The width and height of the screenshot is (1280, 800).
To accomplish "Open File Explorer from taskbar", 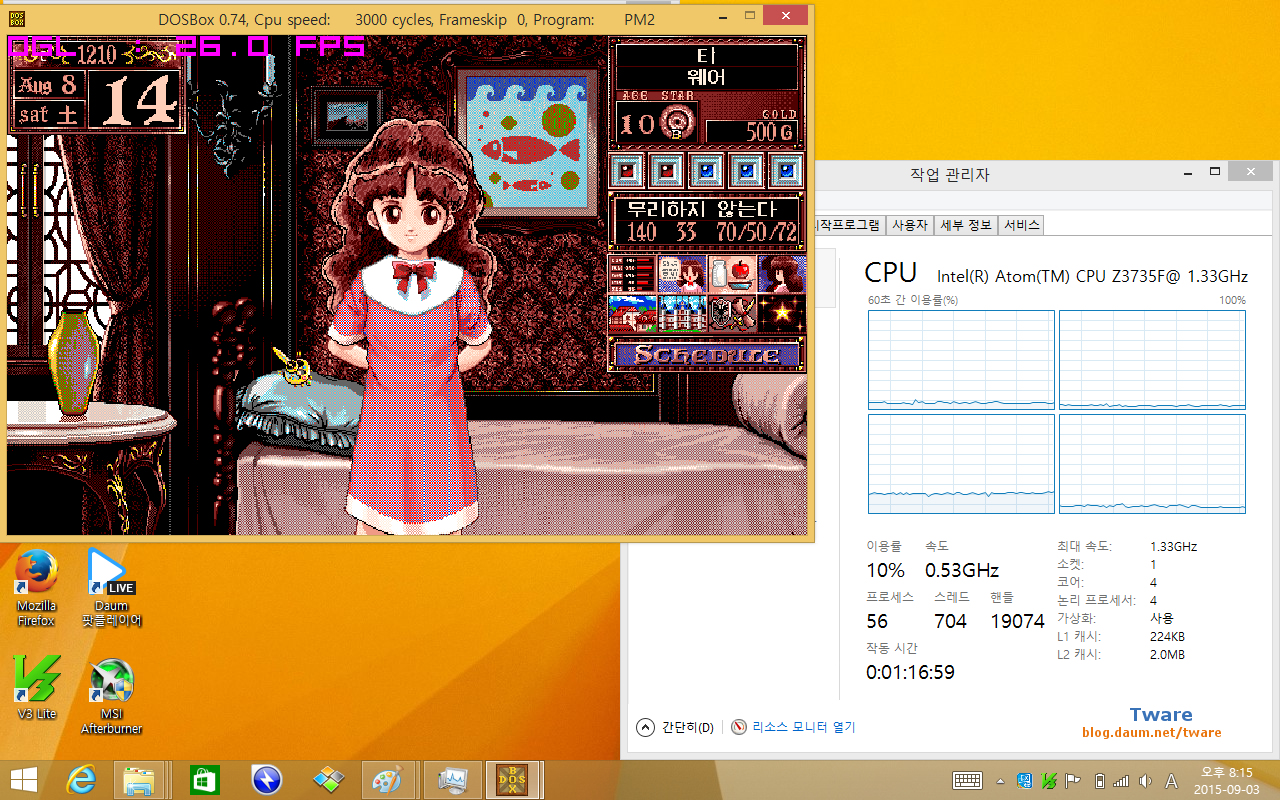I will point(139,779).
